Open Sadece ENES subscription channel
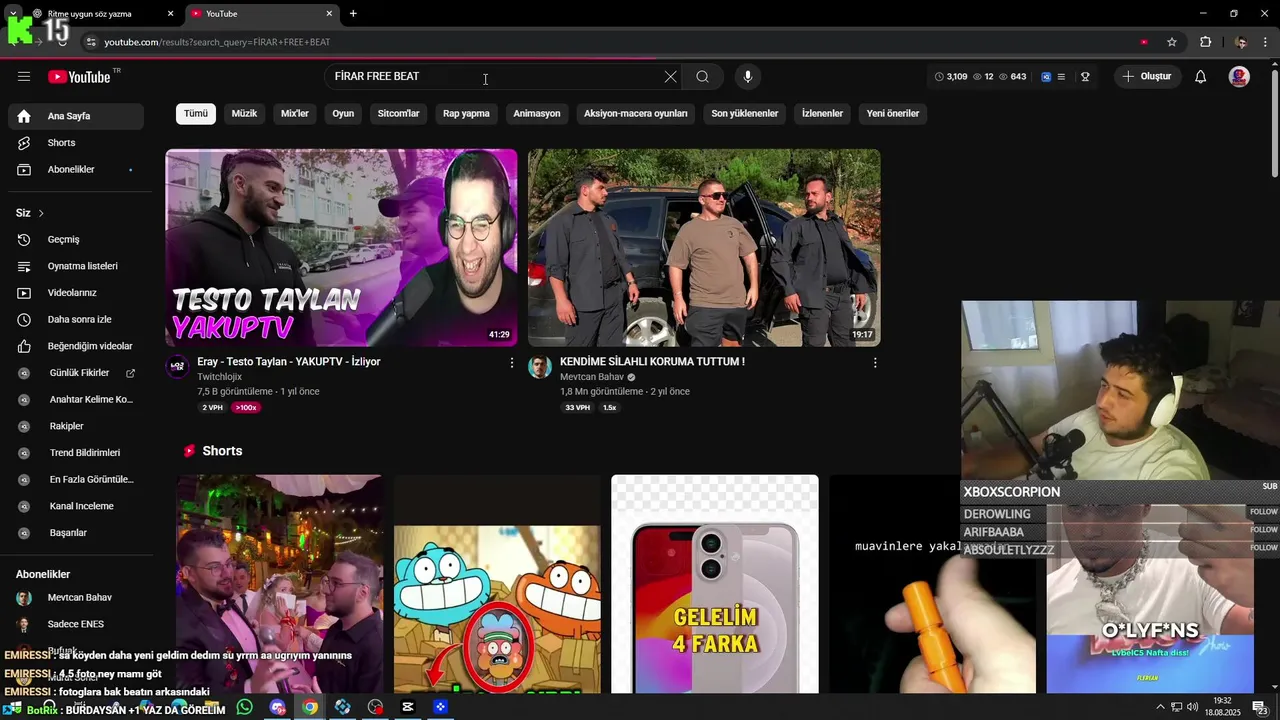The image size is (1280, 720). click(76, 624)
